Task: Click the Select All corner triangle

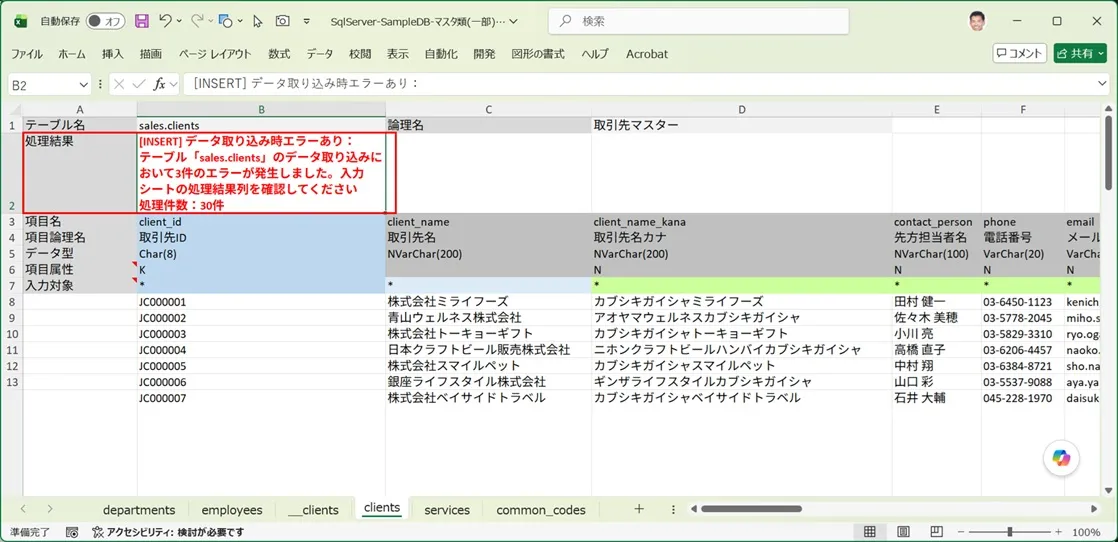Action: pyautogui.click(x=16, y=109)
